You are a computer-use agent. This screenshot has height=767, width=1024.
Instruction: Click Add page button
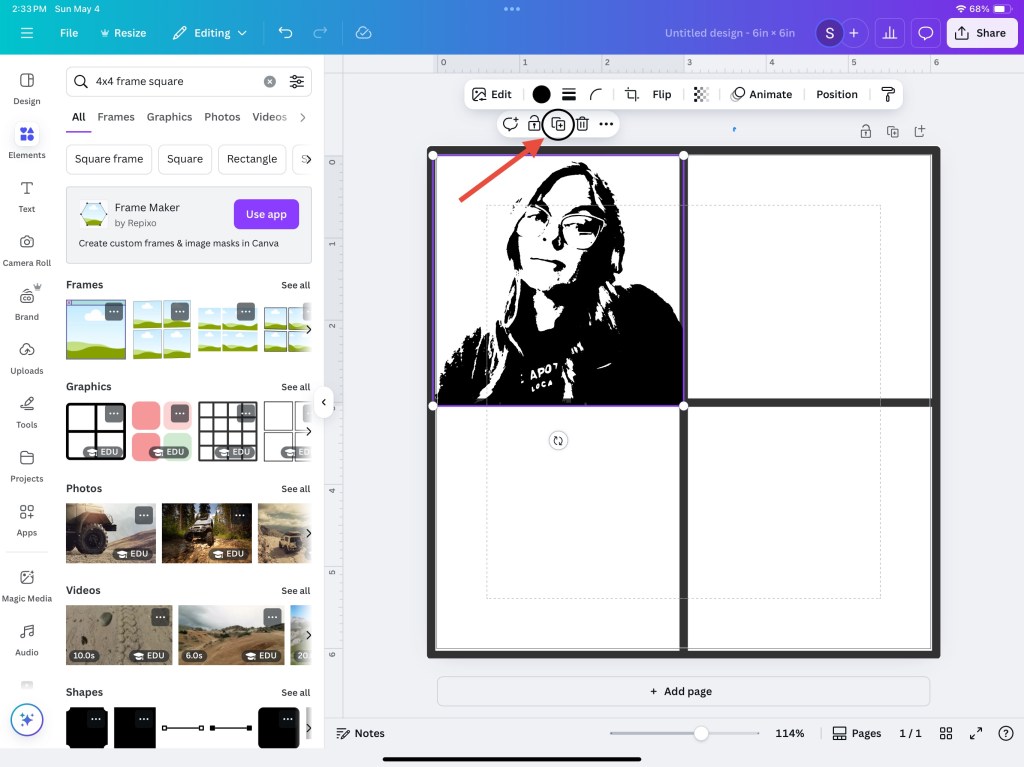click(682, 691)
